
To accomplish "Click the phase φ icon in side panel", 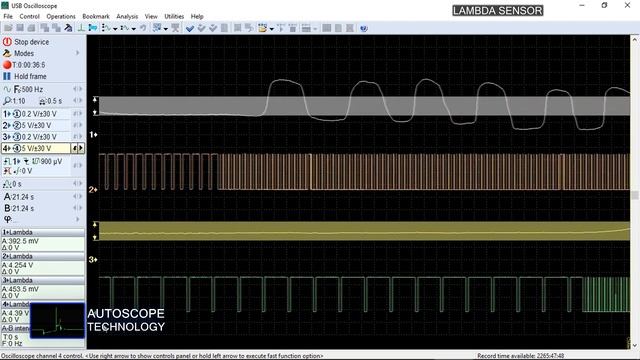I will pyautogui.click(x=7, y=219).
